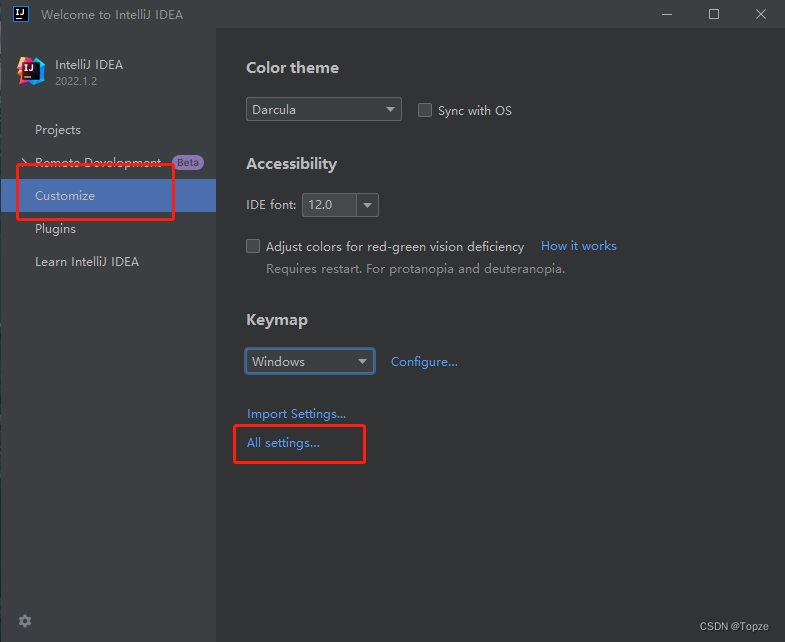Toggle red-green vision deficiency color adjustment
Viewport: 785px width, 642px height.
coord(253,246)
